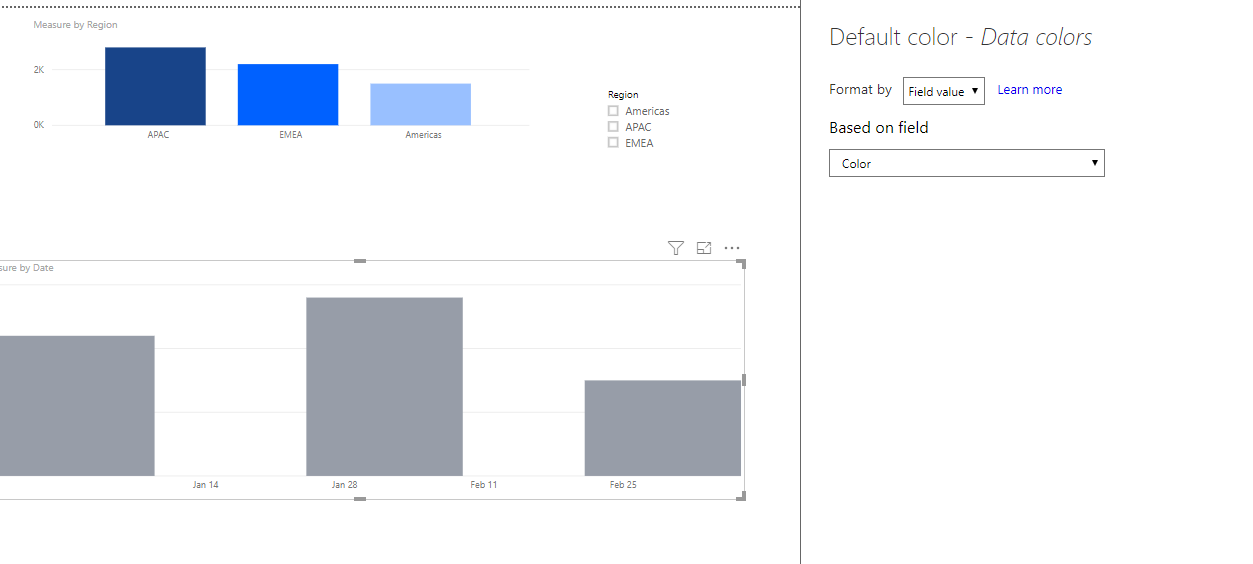Screen dimensions: 1253x564
Task: Click the Based on field label
Action: 879,128
